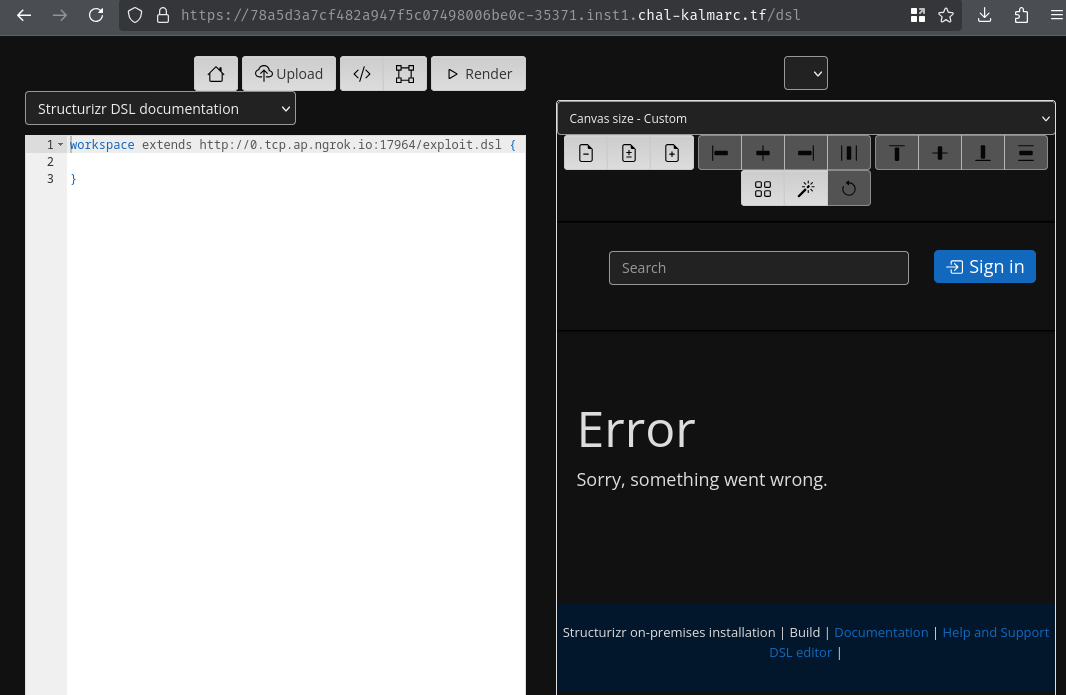Click the align bottom icon
This screenshot has height=695, width=1066.
tap(982, 153)
